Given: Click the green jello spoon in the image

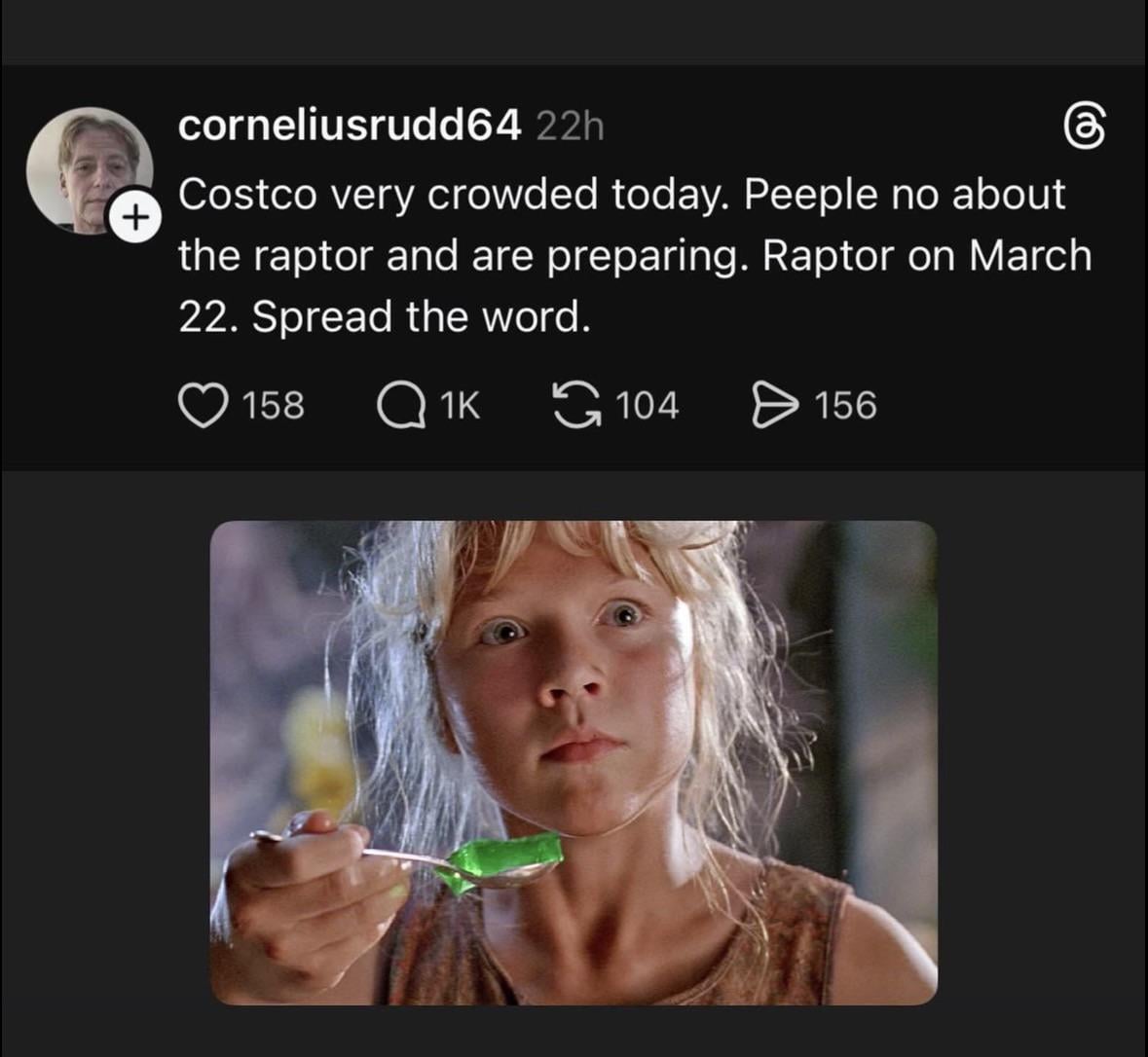Looking at the screenshot, I should 499,861.
